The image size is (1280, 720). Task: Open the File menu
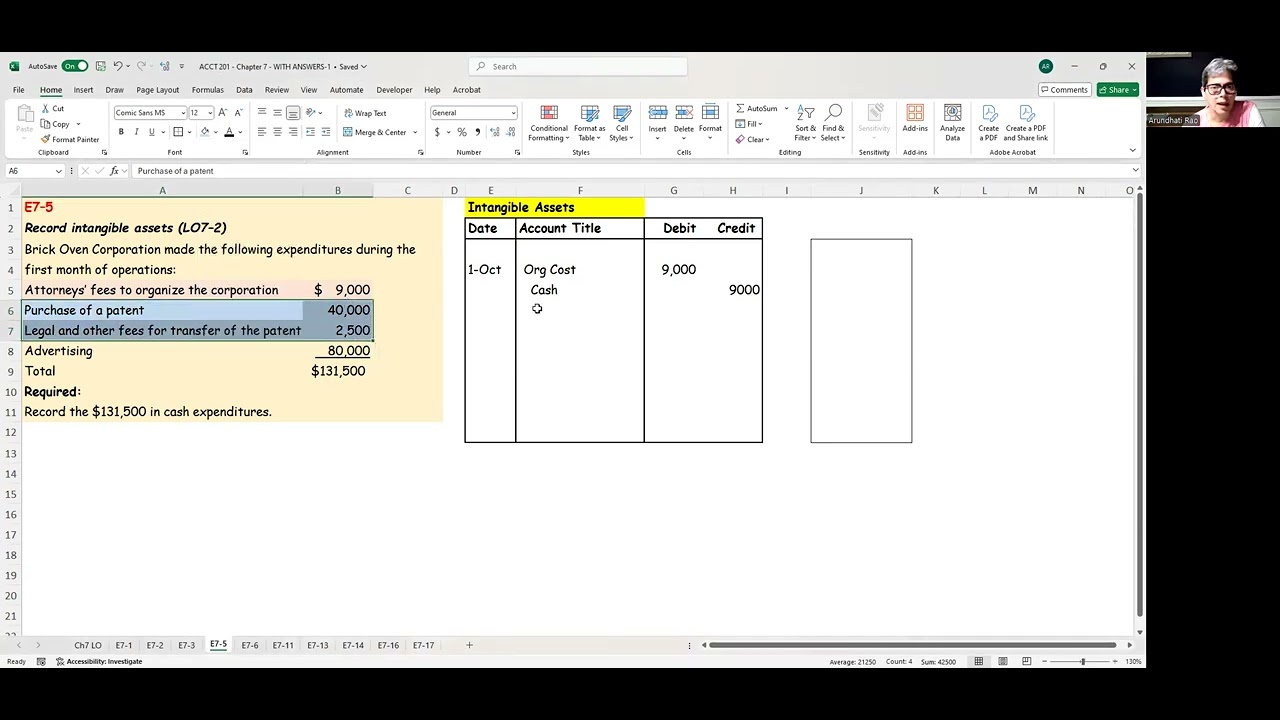(x=18, y=90)
